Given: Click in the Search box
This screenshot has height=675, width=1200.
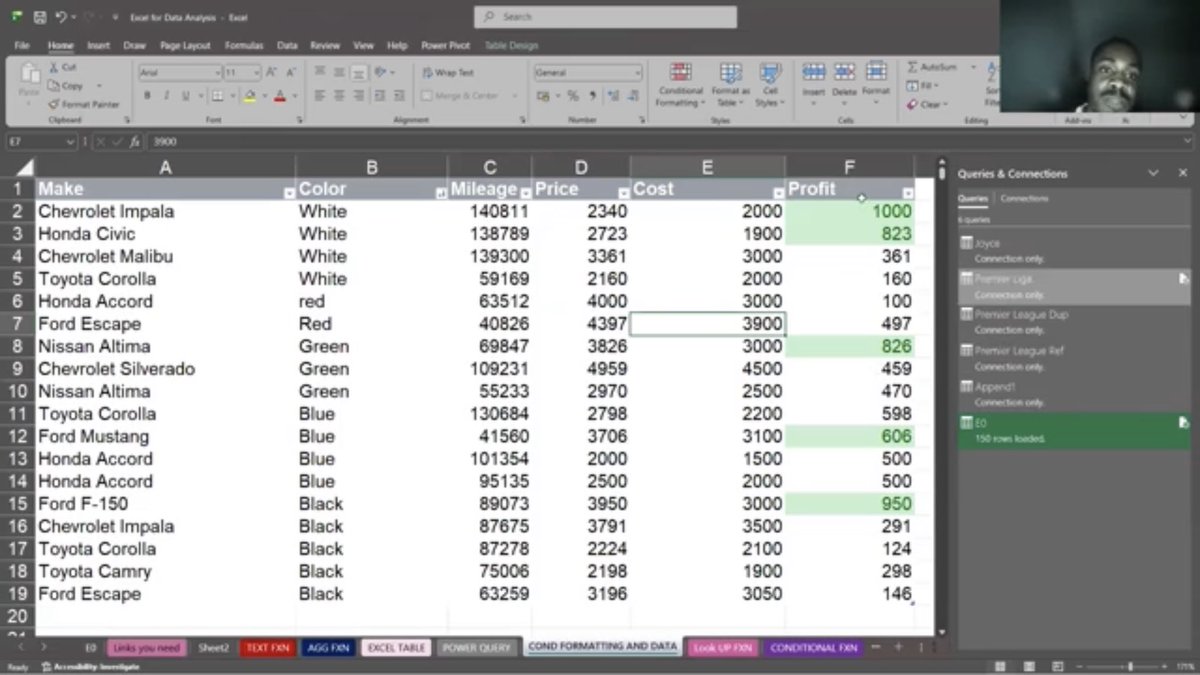Looking at the screenshot, I should coord(605,17).
